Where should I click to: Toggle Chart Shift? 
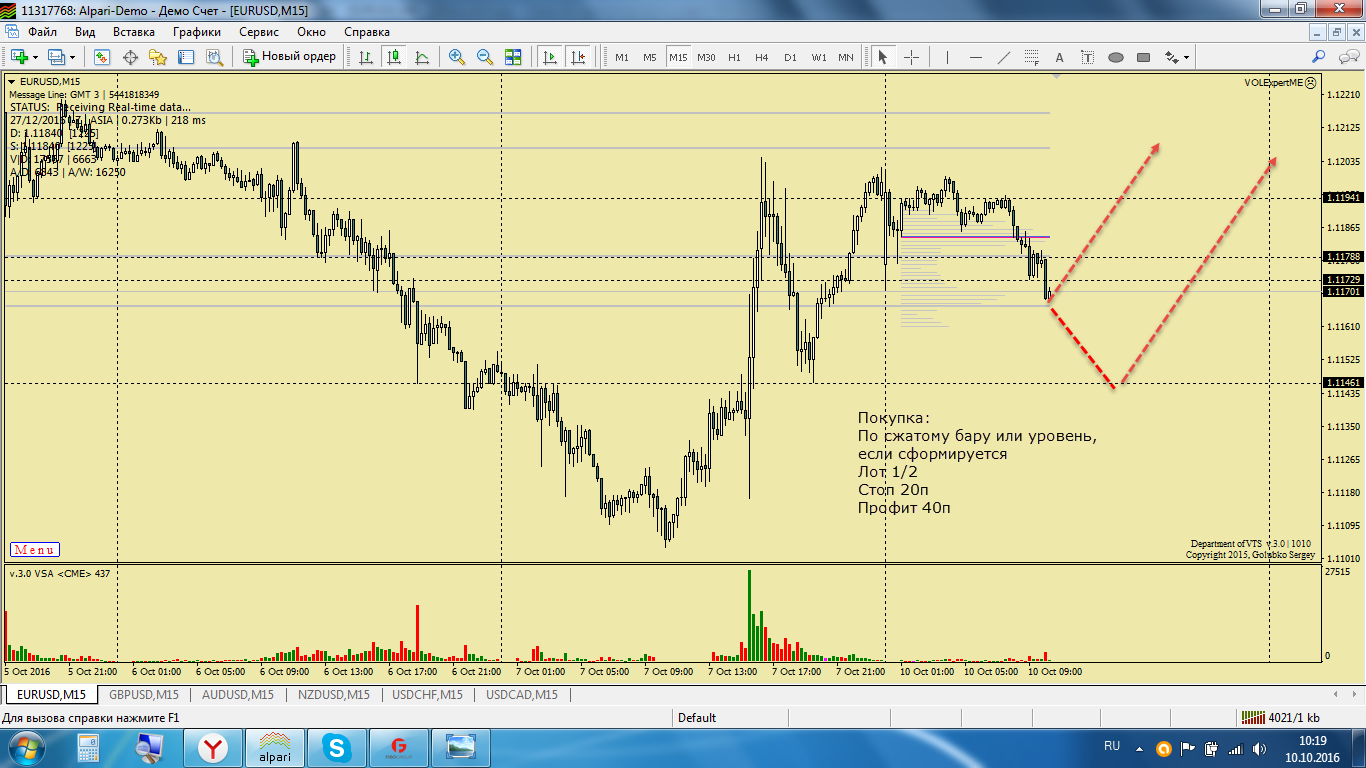577,57
